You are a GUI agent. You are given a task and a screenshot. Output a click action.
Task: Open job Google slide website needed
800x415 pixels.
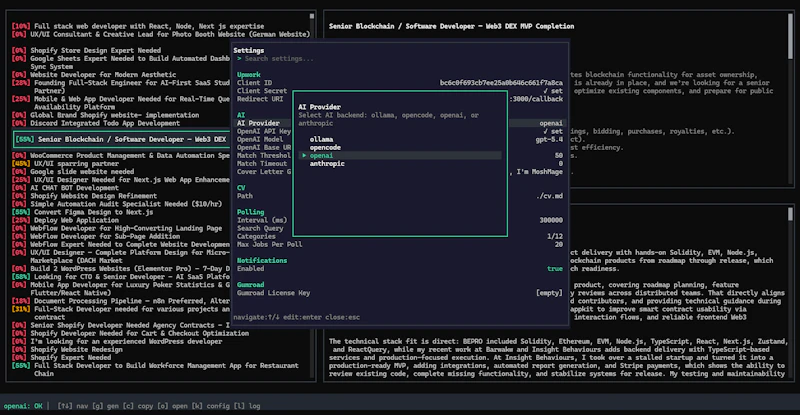73,172
